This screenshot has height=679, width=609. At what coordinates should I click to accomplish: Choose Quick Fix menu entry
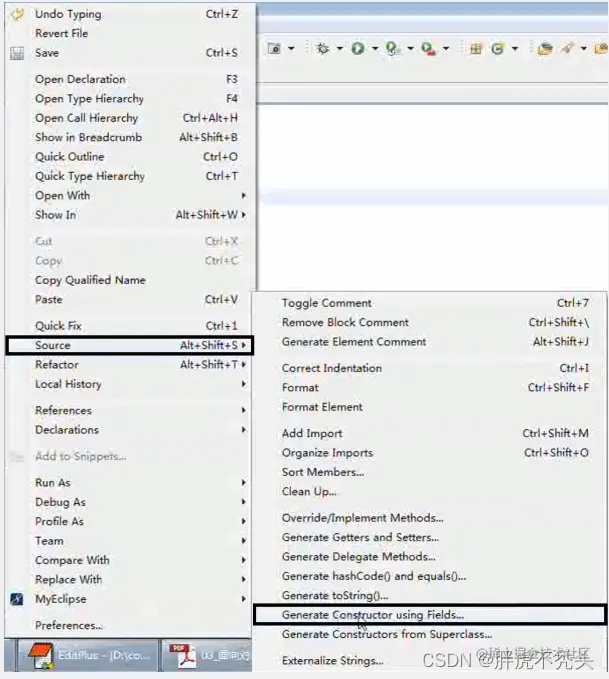pos(130,326)
